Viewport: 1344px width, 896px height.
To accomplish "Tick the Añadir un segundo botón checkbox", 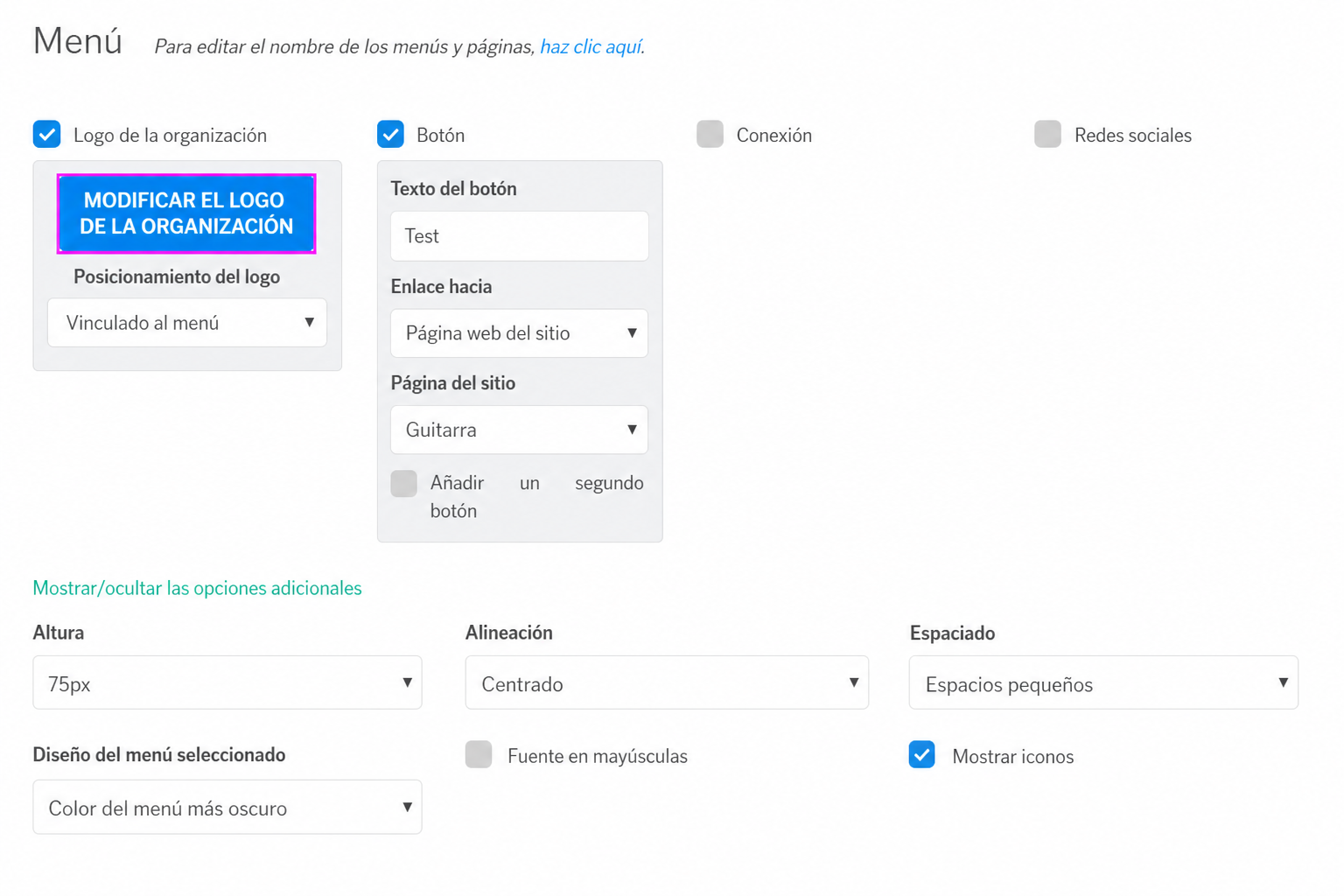I will [404, 483].
